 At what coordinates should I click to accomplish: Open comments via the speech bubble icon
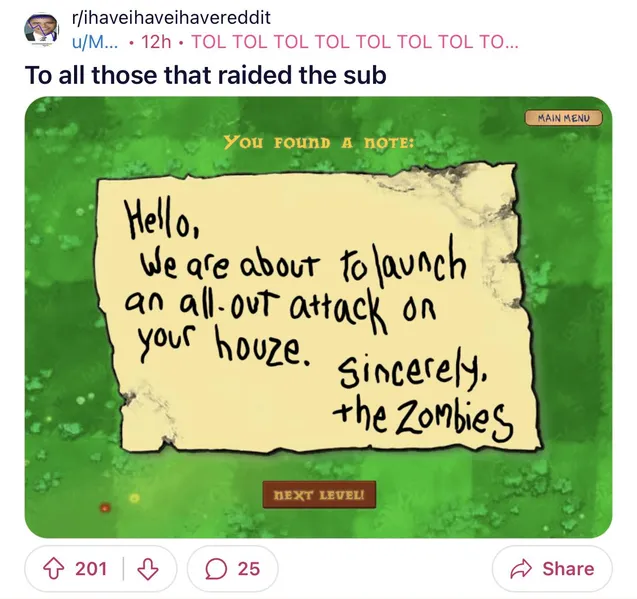click(x=216, y=569)
